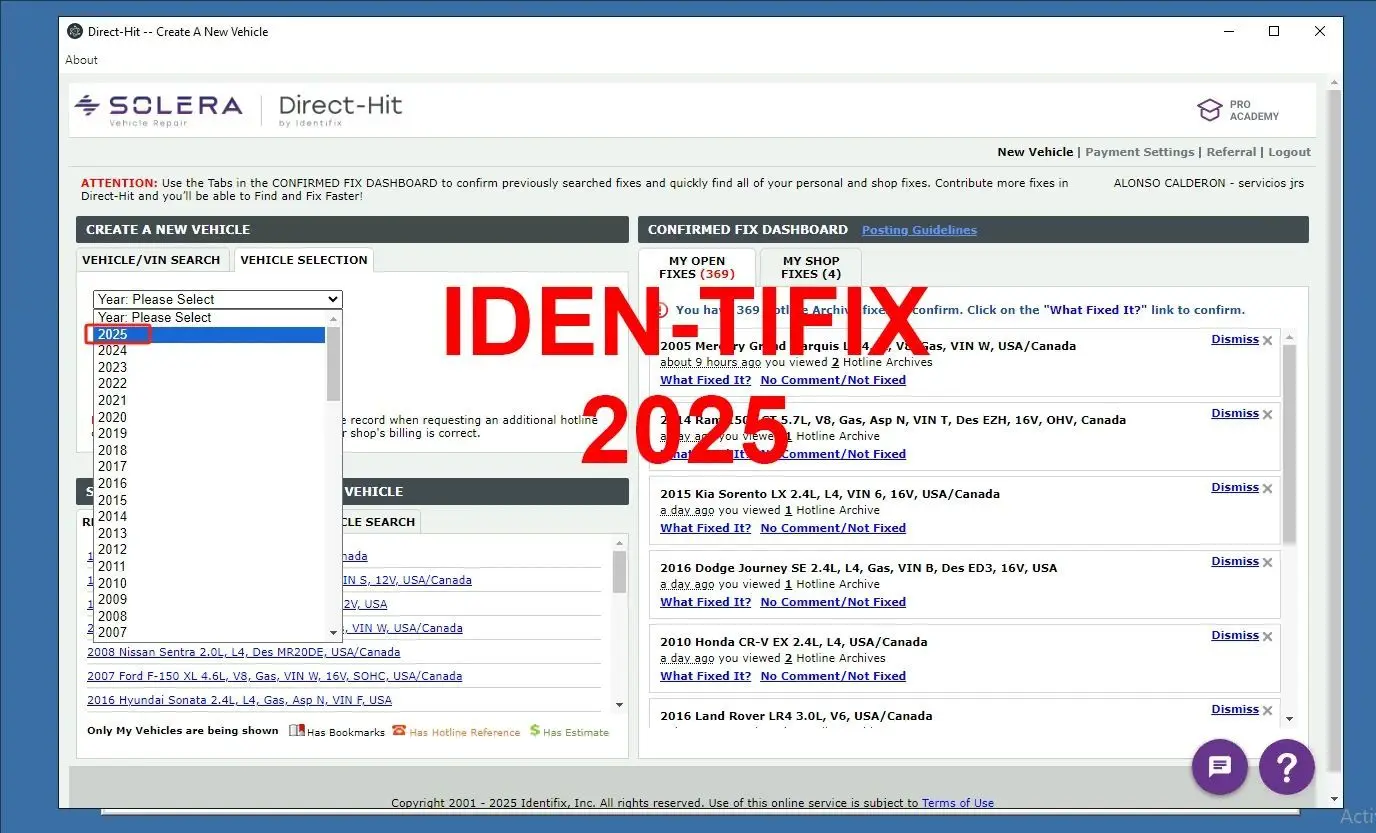Click the Pro Academy graduation cap icon

pyautogui.click(x=1209, y=110)
